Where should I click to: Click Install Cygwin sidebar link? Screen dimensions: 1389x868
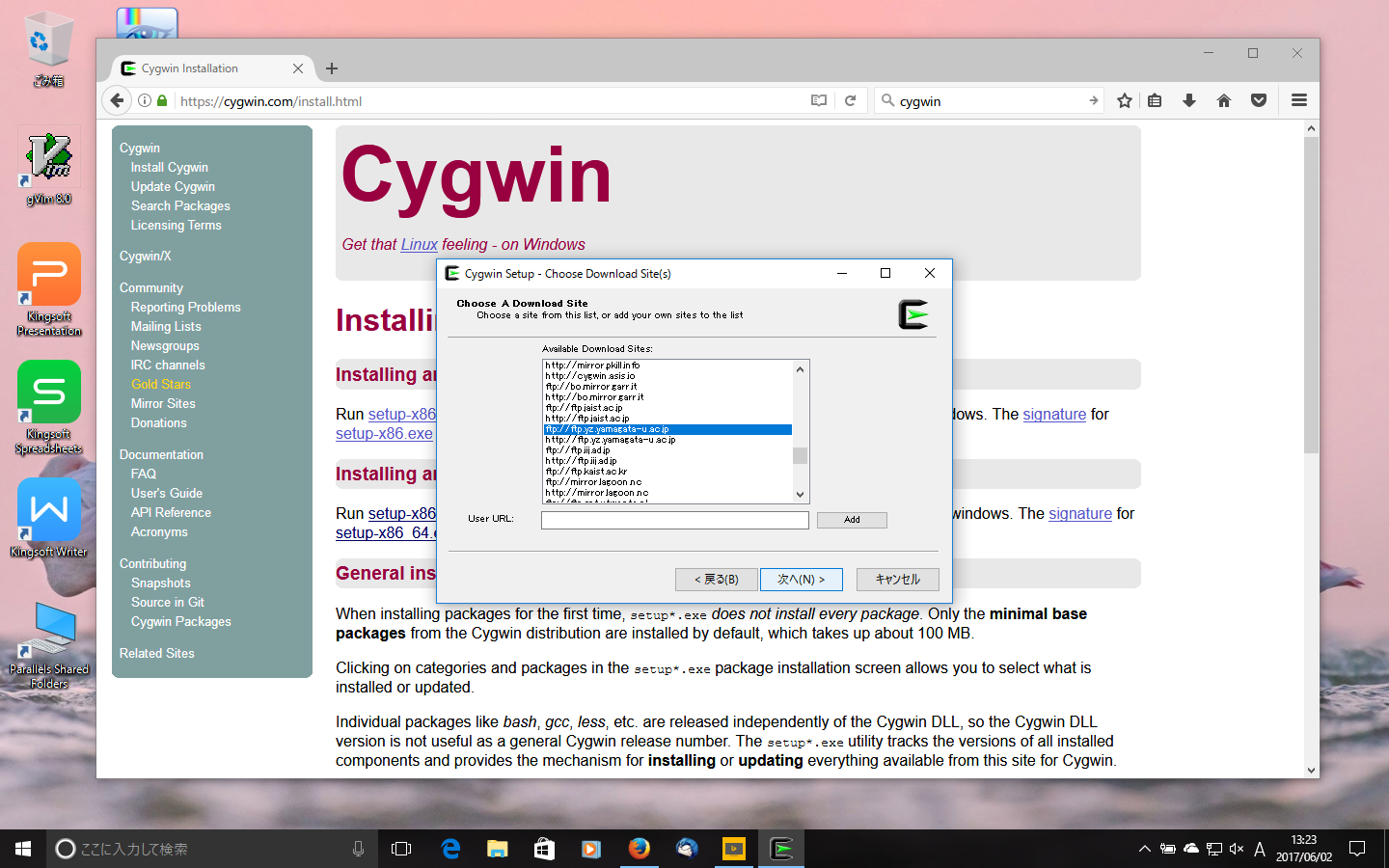170,167
